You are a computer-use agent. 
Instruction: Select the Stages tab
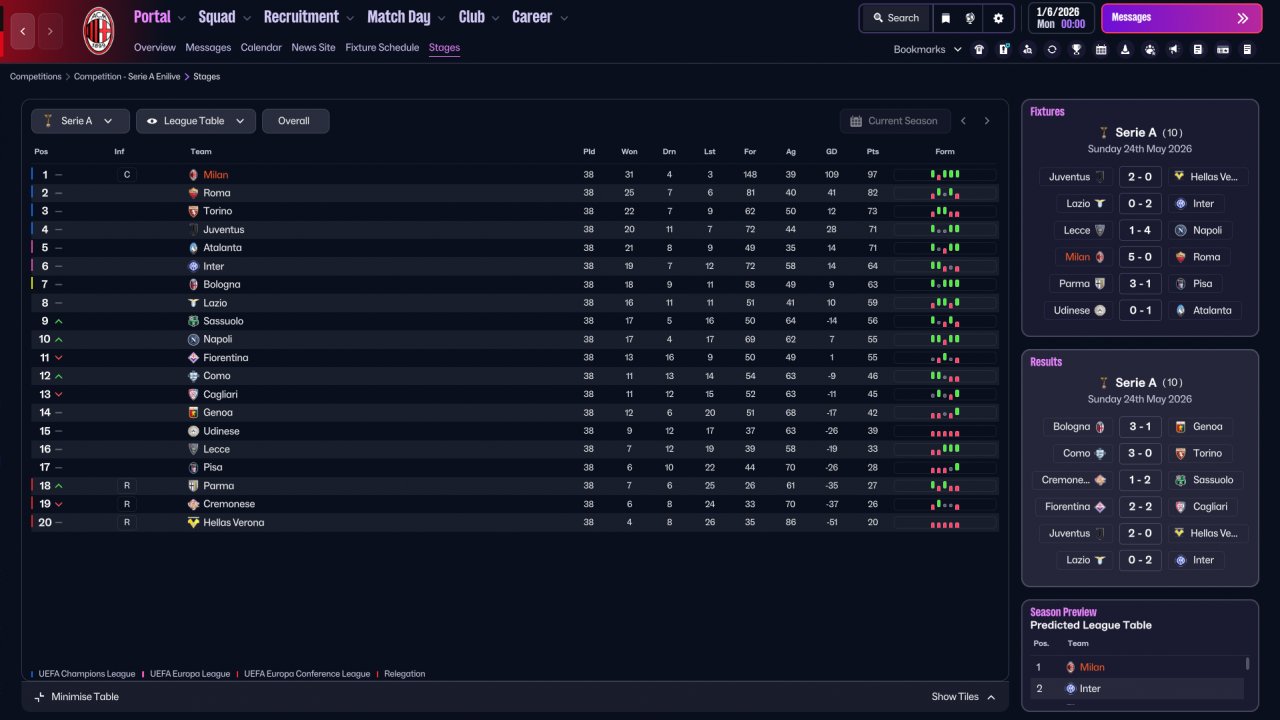click(444, 47)
